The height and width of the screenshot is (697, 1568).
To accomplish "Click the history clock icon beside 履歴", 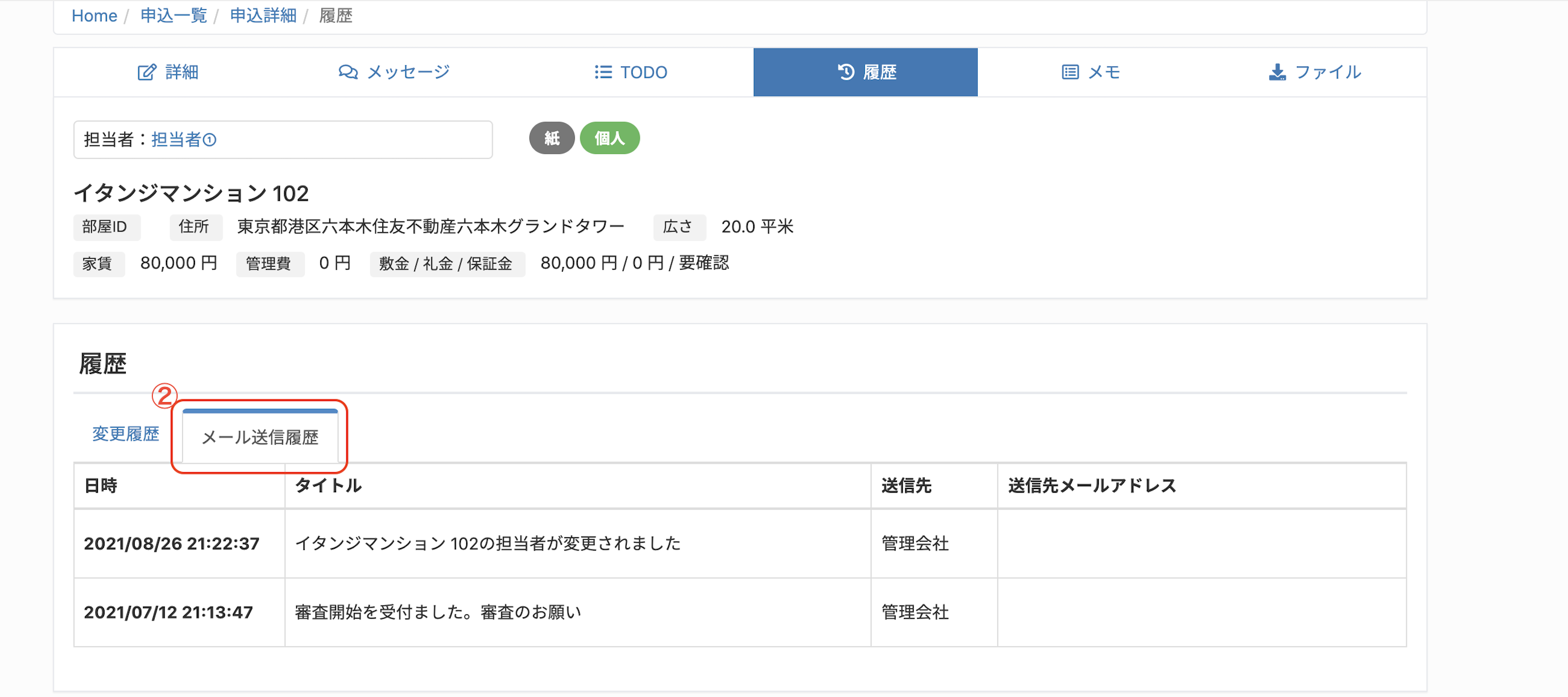I will point(845,73).
